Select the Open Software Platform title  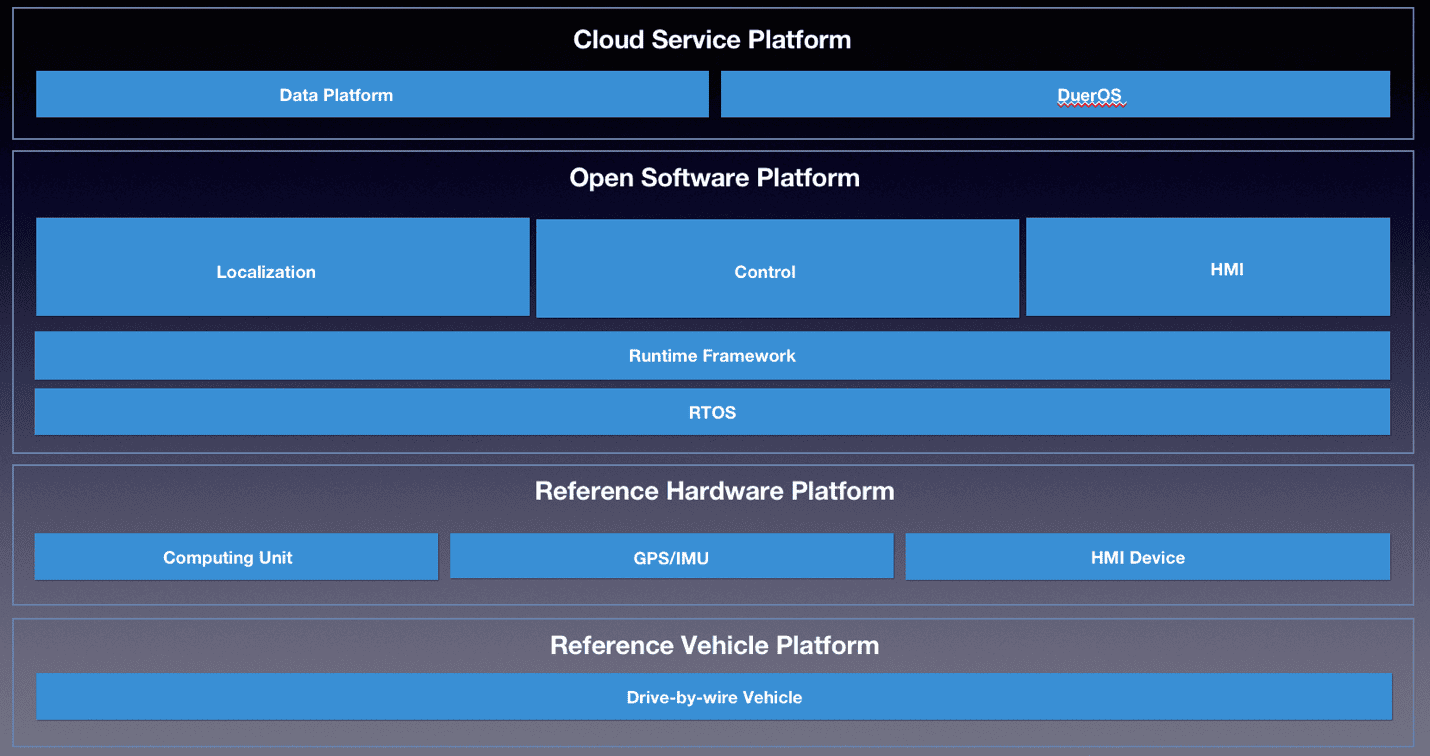pyautogui.click(x=714, y=177)
